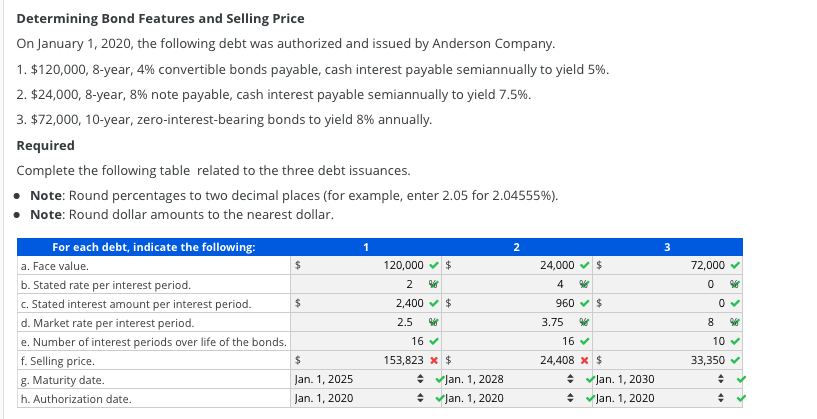
Task: Select row label 'h. Authorization date.'
Action: pos(76,399)
